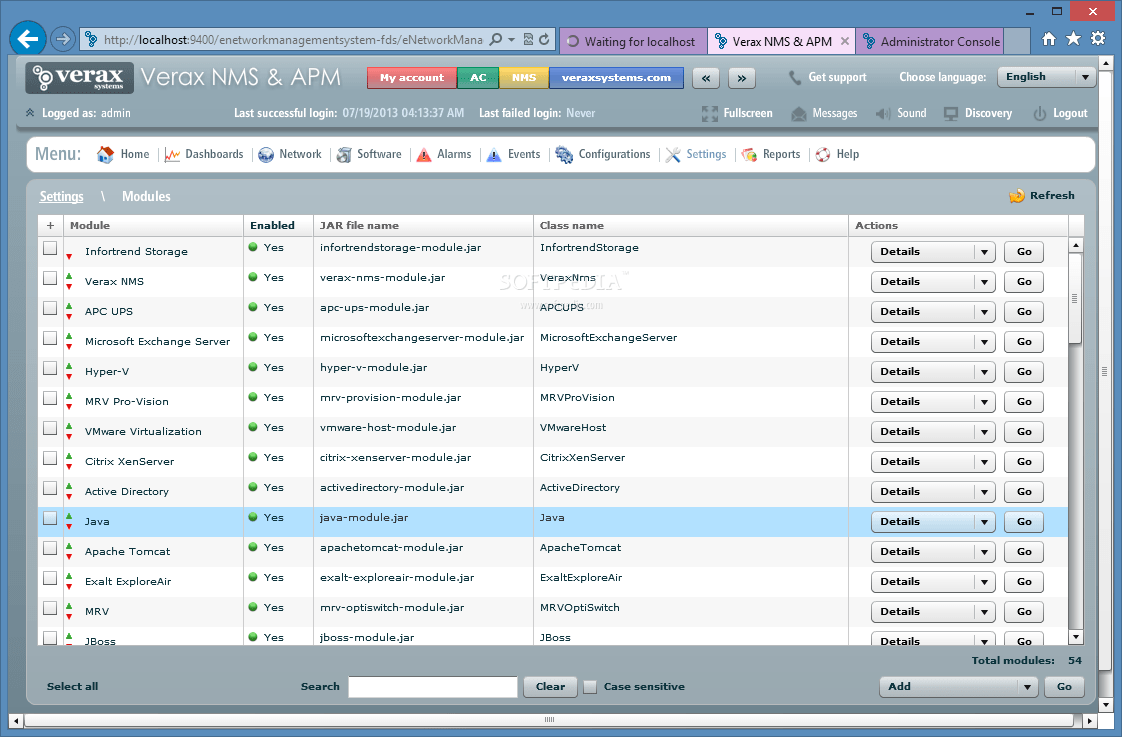Open the Choose language dropdown

[x=1046, y=76]
